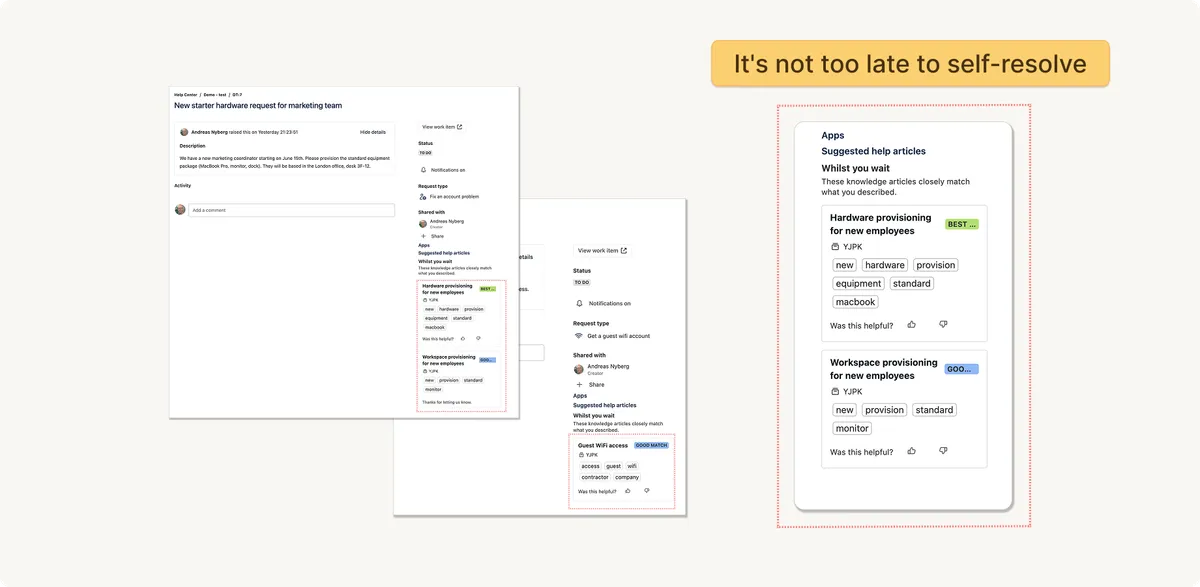Screen dimensions: 1200x587
Task: Click external-link icon on View work item, marketing window
Action: tap(459, 127)
